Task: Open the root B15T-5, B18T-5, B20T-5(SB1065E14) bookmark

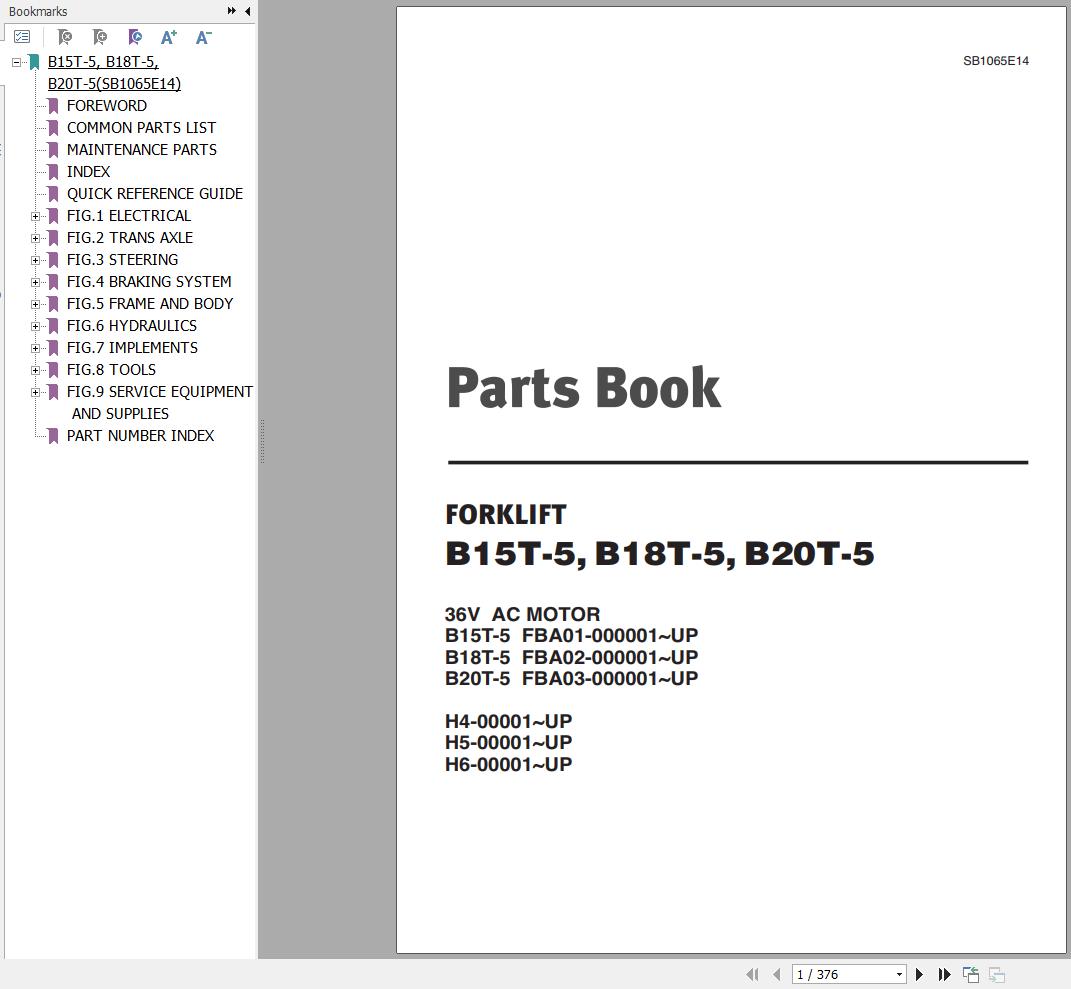Action: [x=114, y=72]
